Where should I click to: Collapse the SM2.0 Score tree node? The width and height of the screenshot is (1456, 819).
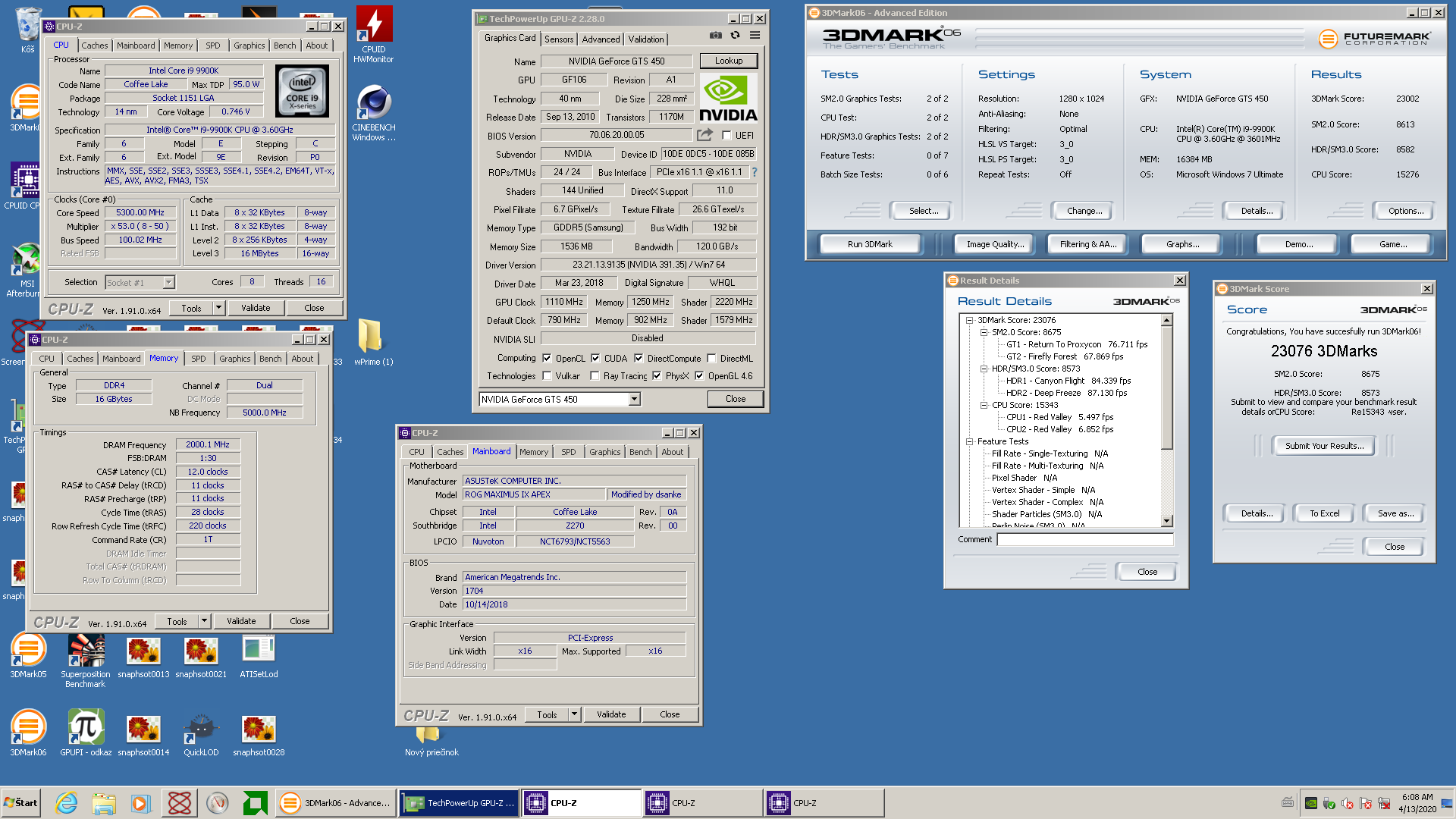click(984, 332)
